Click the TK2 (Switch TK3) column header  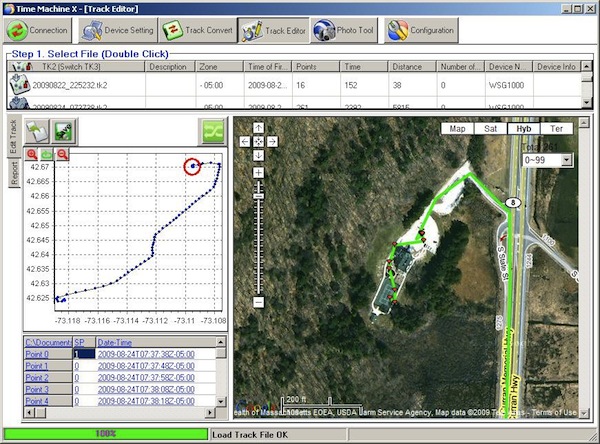click(x=77, y=67)
